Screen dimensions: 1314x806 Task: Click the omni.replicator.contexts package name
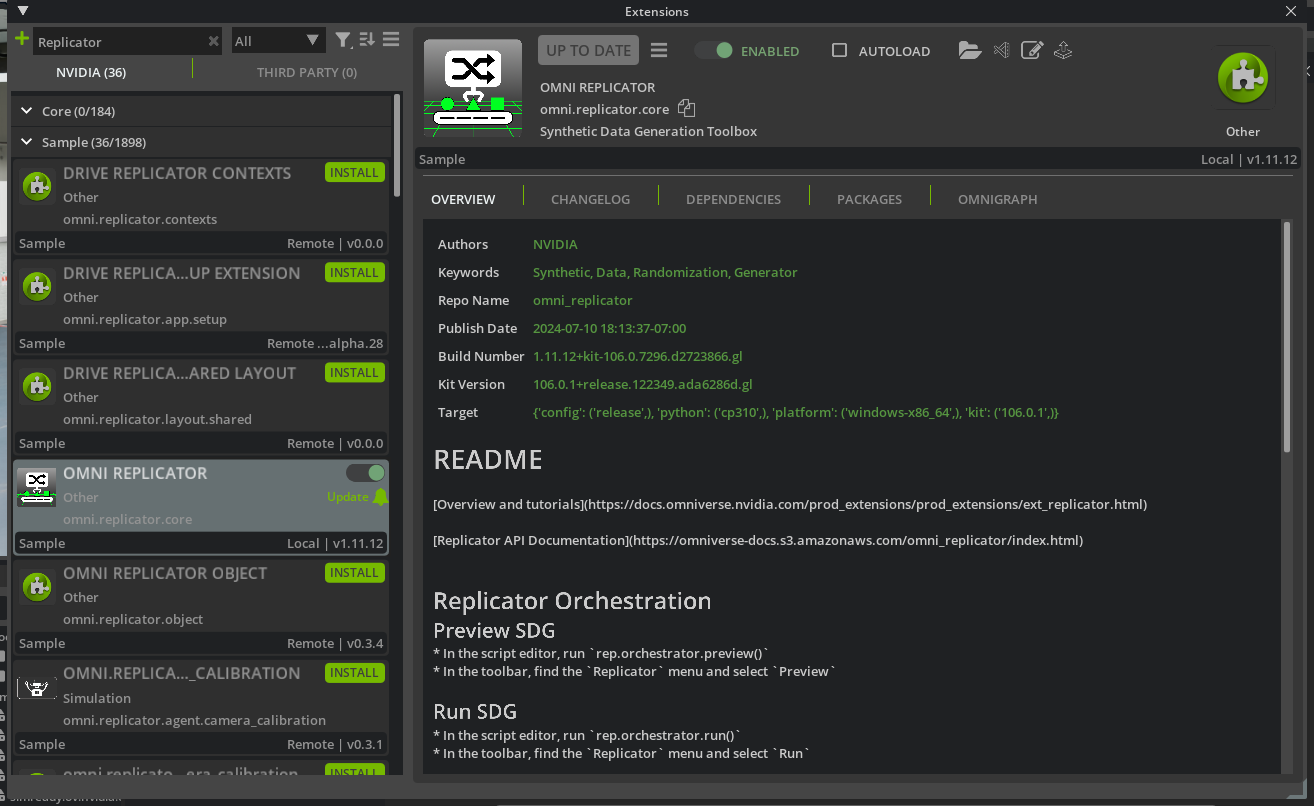click(140, 219)
